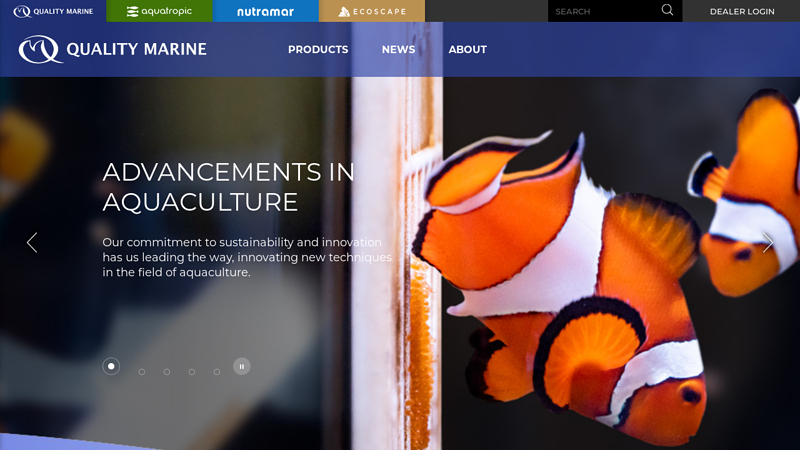This screenshot has height=450, width=800.
Task: Open the Nutramar brand tab
Action: point(265,11)
